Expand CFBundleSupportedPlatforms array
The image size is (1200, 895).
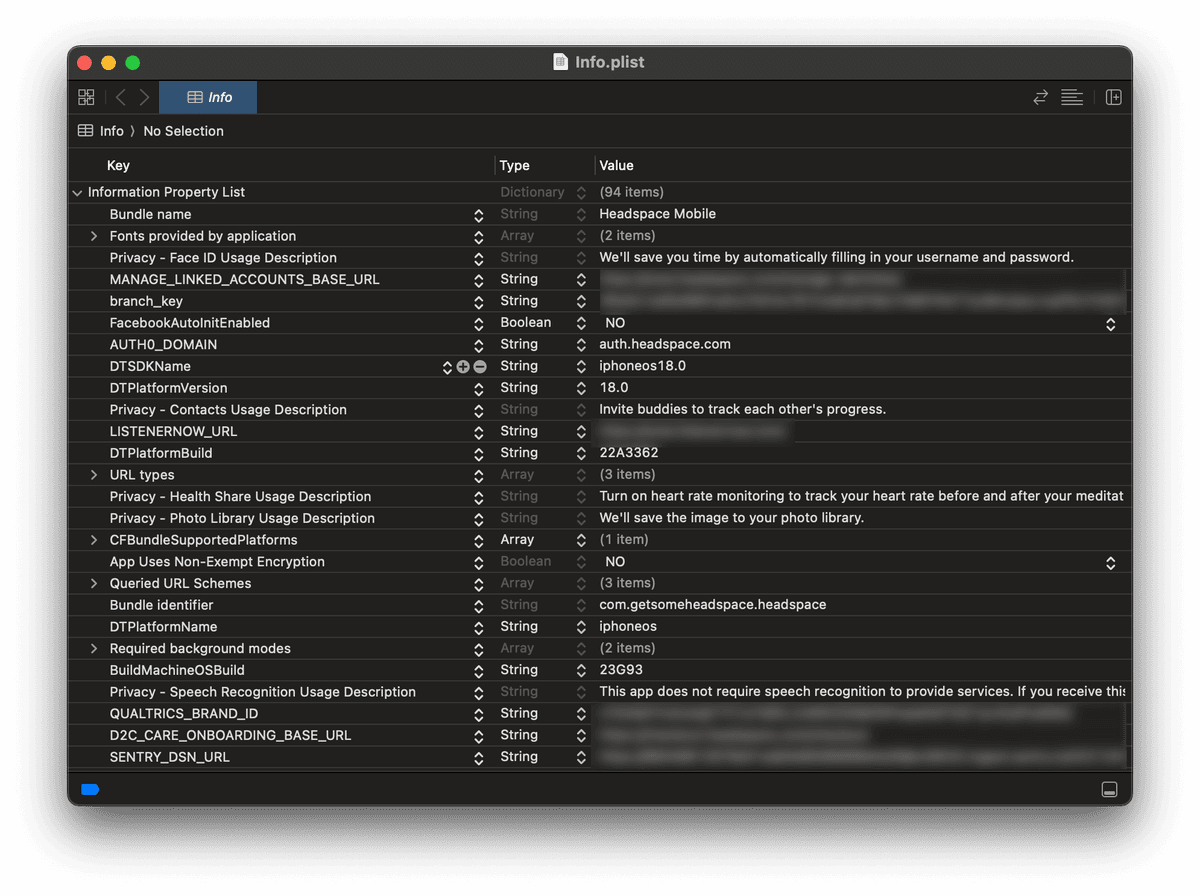click(x=94, y=540)
